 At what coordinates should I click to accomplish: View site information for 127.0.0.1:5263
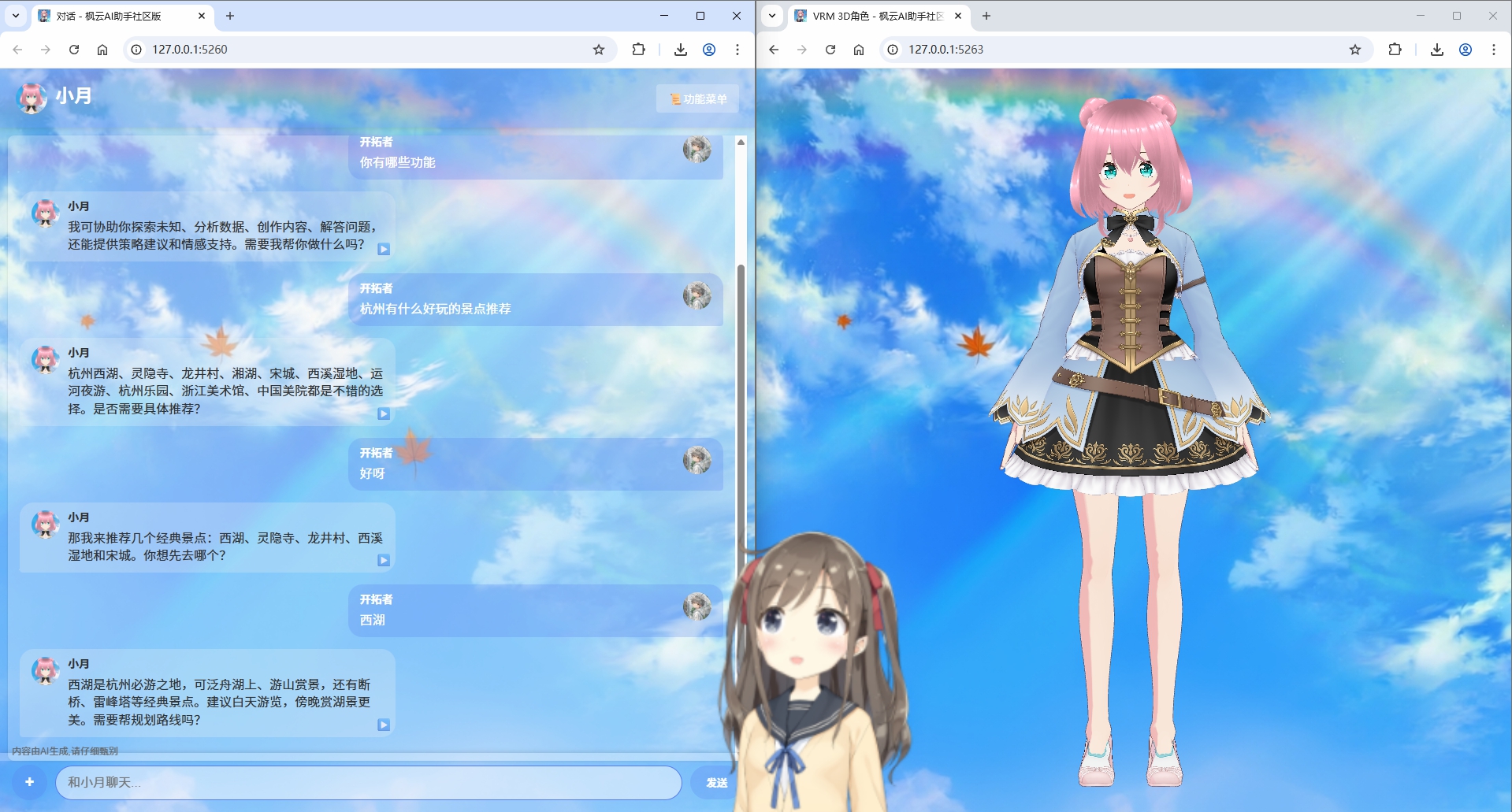(x=893, y=50)
